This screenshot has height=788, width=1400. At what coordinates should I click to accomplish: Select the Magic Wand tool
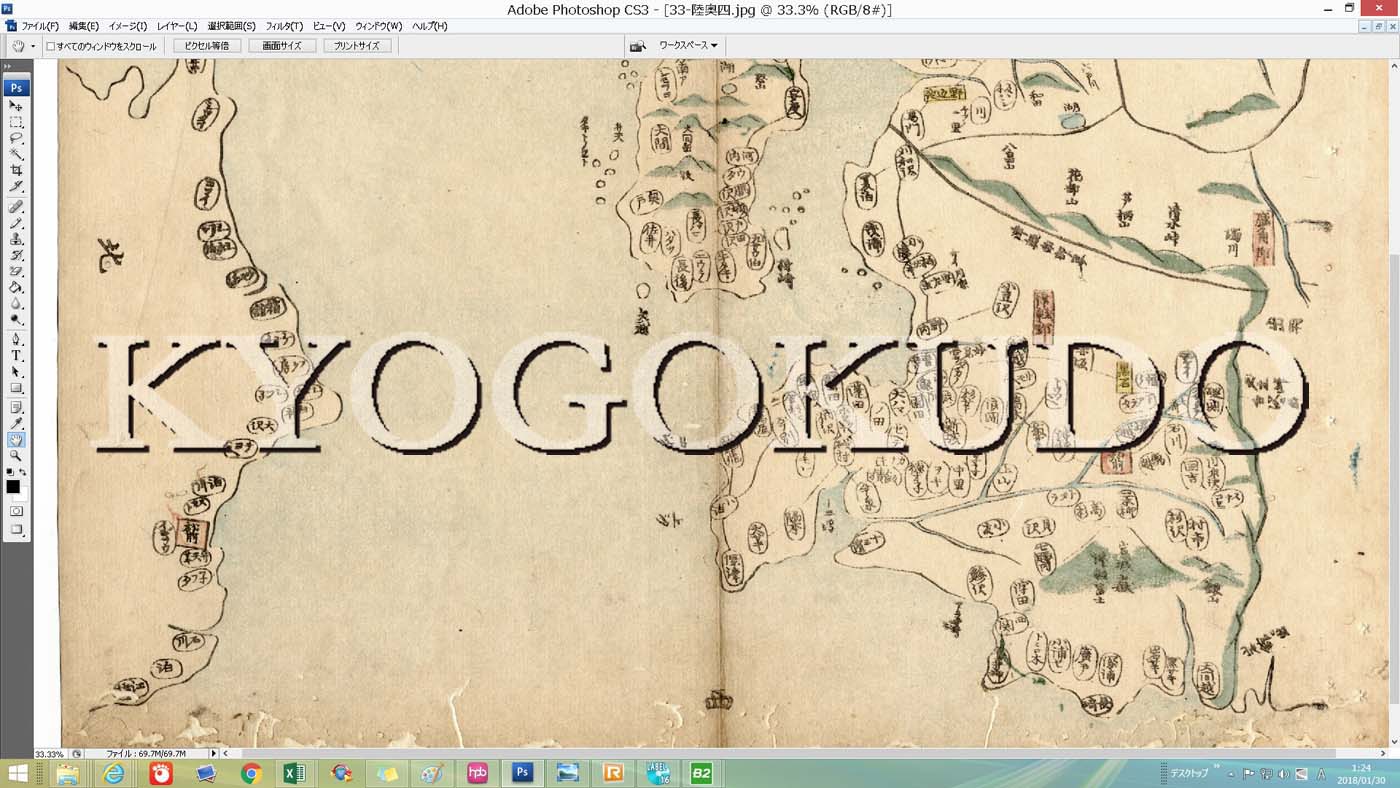click(16, 154)
